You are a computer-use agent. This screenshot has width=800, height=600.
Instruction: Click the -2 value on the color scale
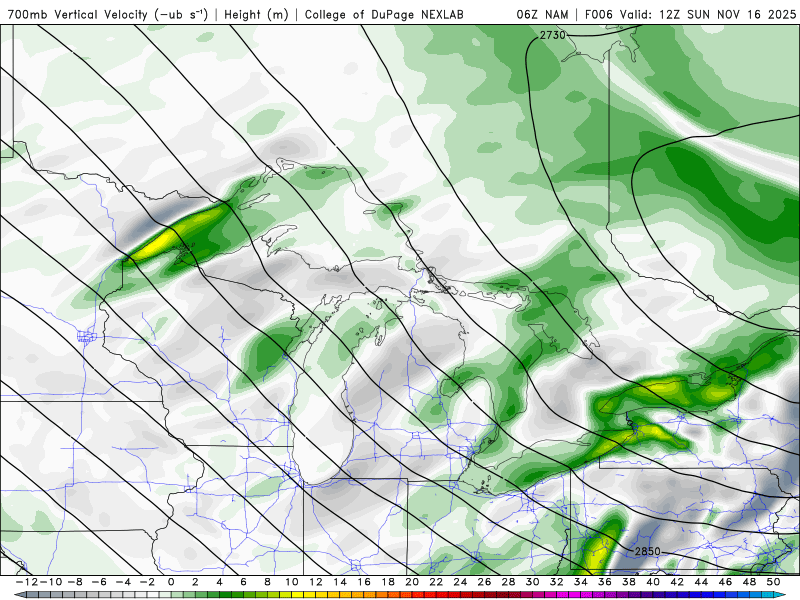pos(147,582)
